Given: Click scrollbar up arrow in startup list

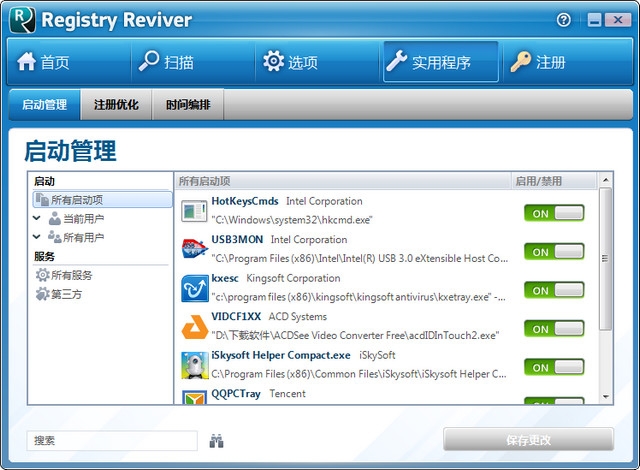Looking at the screenshot, I should point(606,180).
